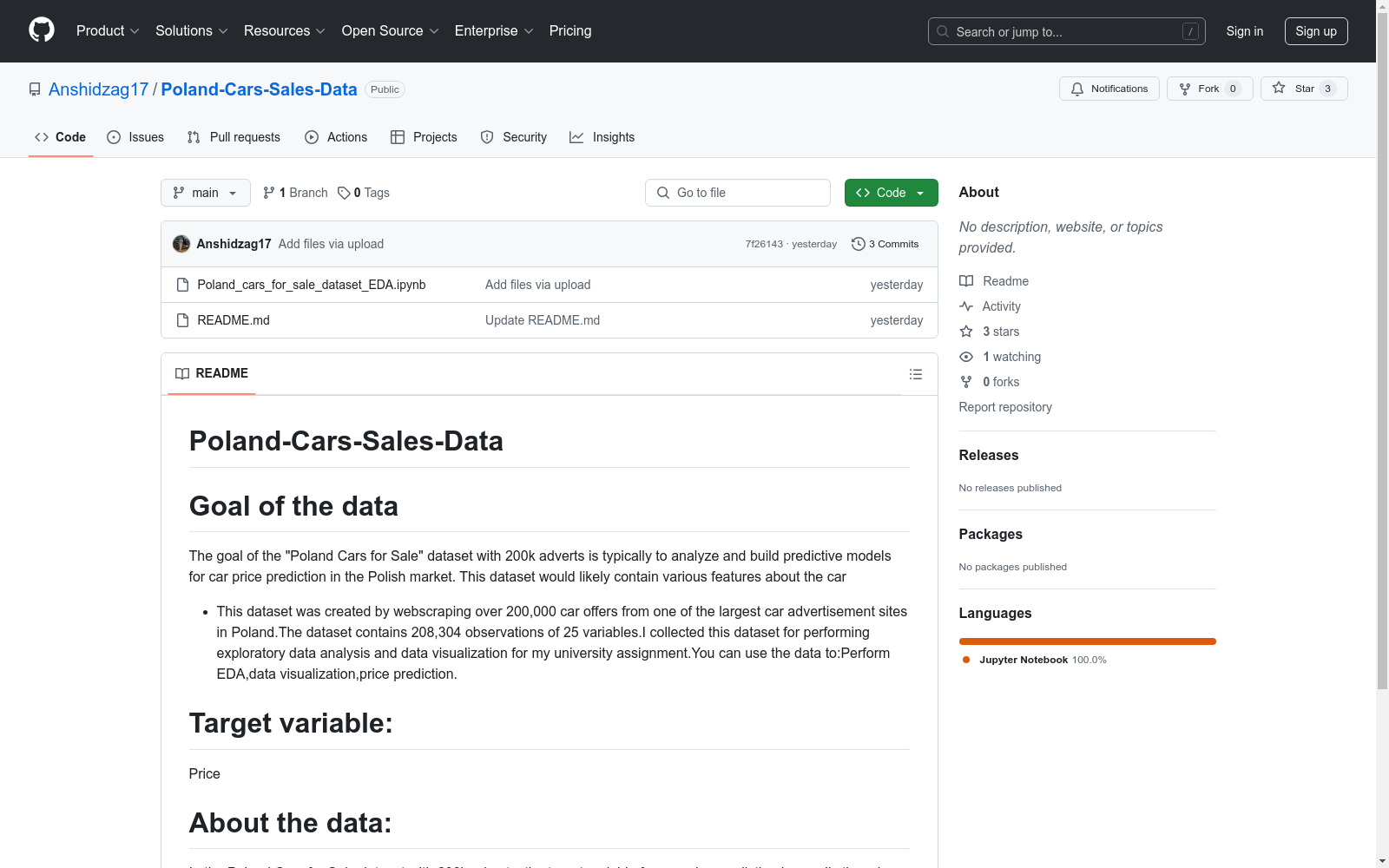The width and height of the screenshot is (1389, 868).
Task: Open the Resources dropdown menu
Action: (x=285, y=31)
